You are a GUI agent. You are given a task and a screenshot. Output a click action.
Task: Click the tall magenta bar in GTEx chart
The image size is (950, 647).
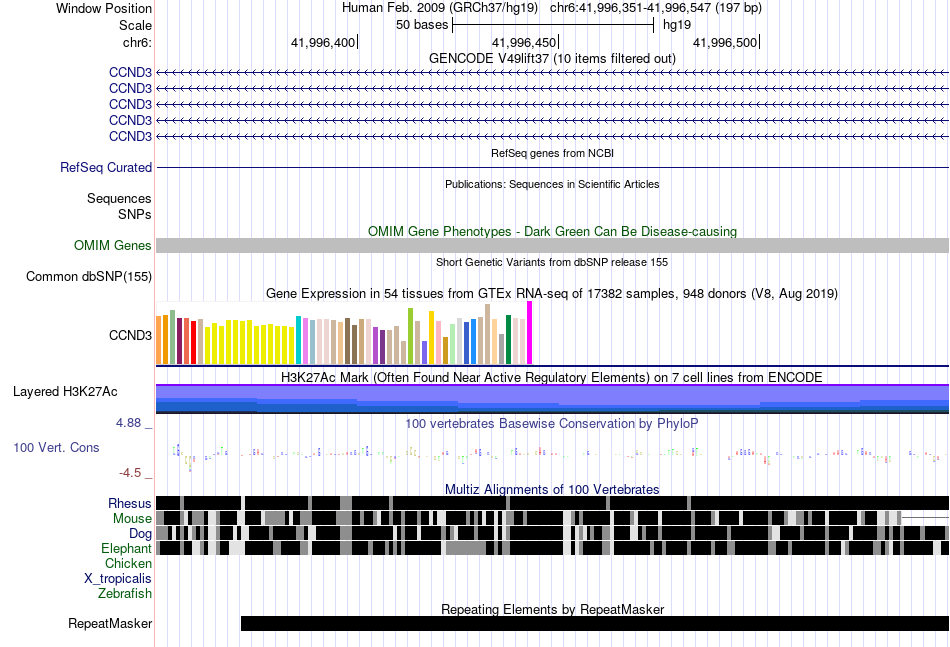(x=530, y=333)
